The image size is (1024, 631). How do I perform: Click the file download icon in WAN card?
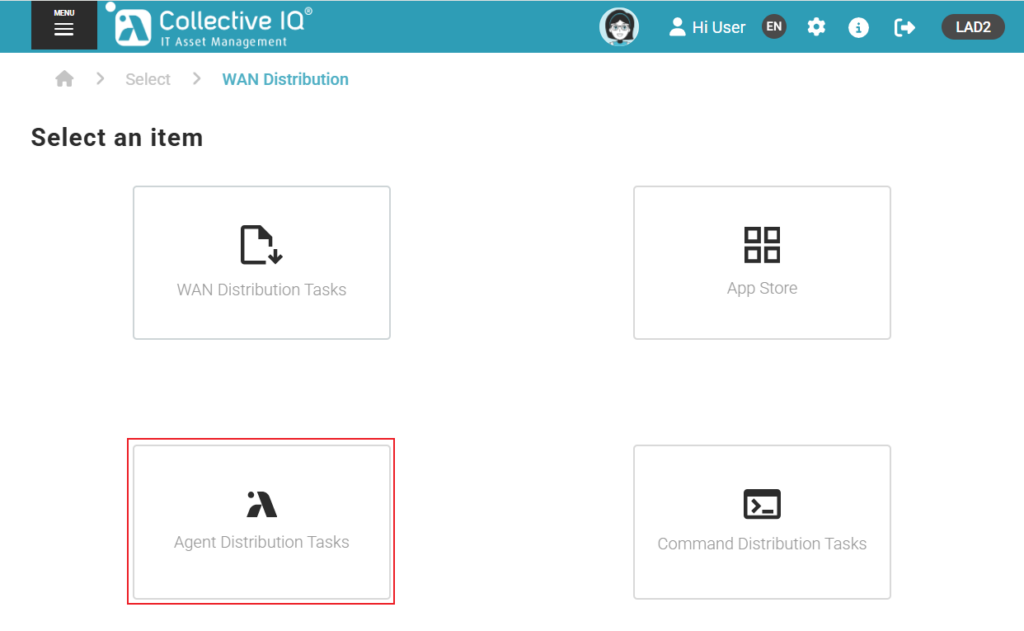[261, 244]
